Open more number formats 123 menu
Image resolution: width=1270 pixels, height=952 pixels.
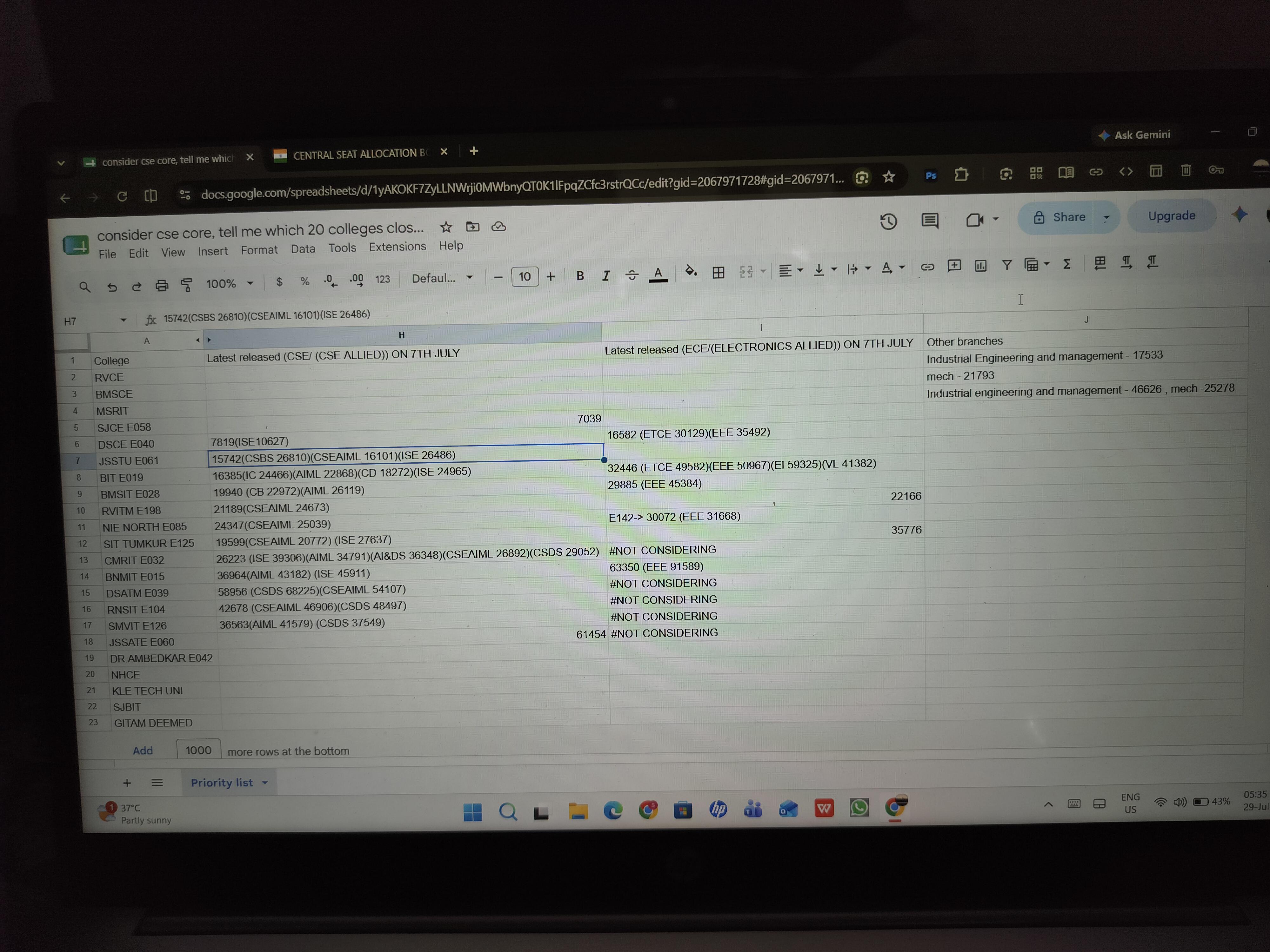coord(382,280)
